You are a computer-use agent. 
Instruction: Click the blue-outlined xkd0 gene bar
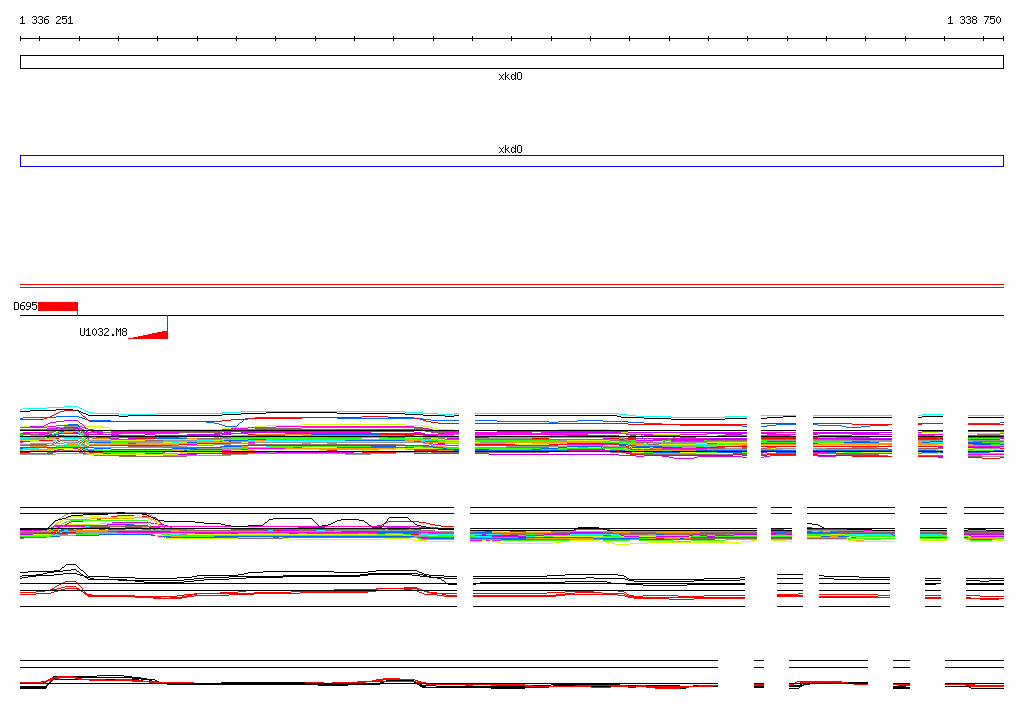pos(511,161)
